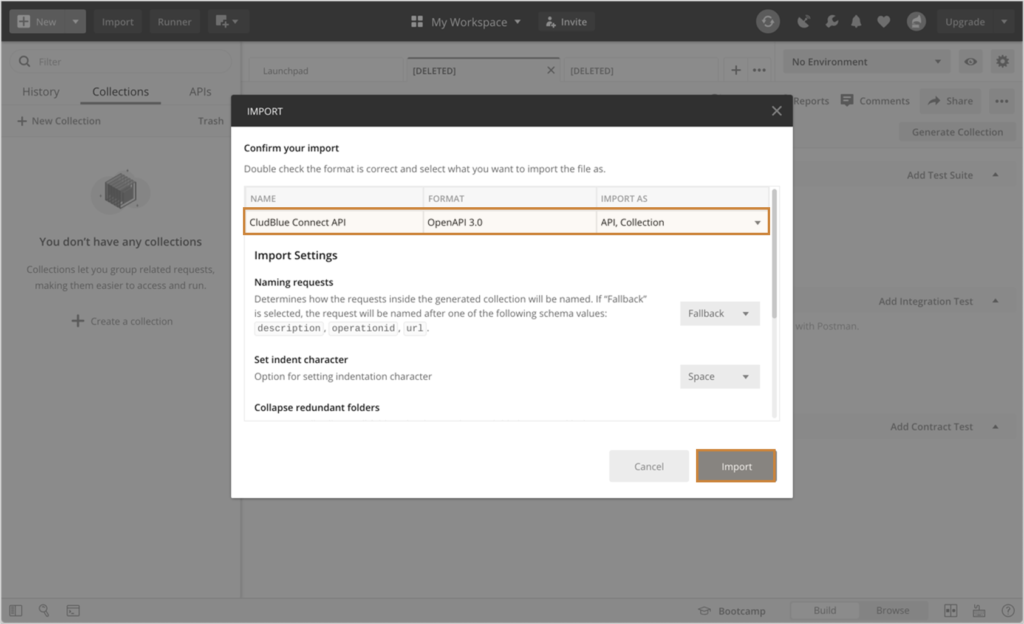Collapse the Add Contract Test section arrow

click(x=995, y=426)
